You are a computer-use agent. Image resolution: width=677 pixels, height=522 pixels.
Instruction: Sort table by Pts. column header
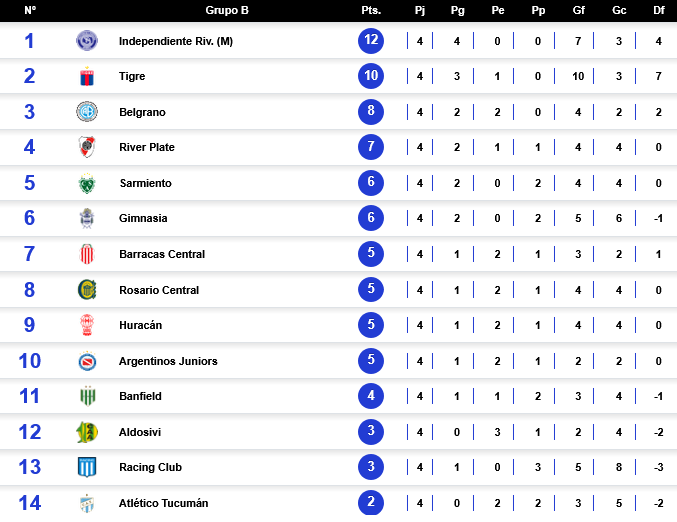(370, 10)
